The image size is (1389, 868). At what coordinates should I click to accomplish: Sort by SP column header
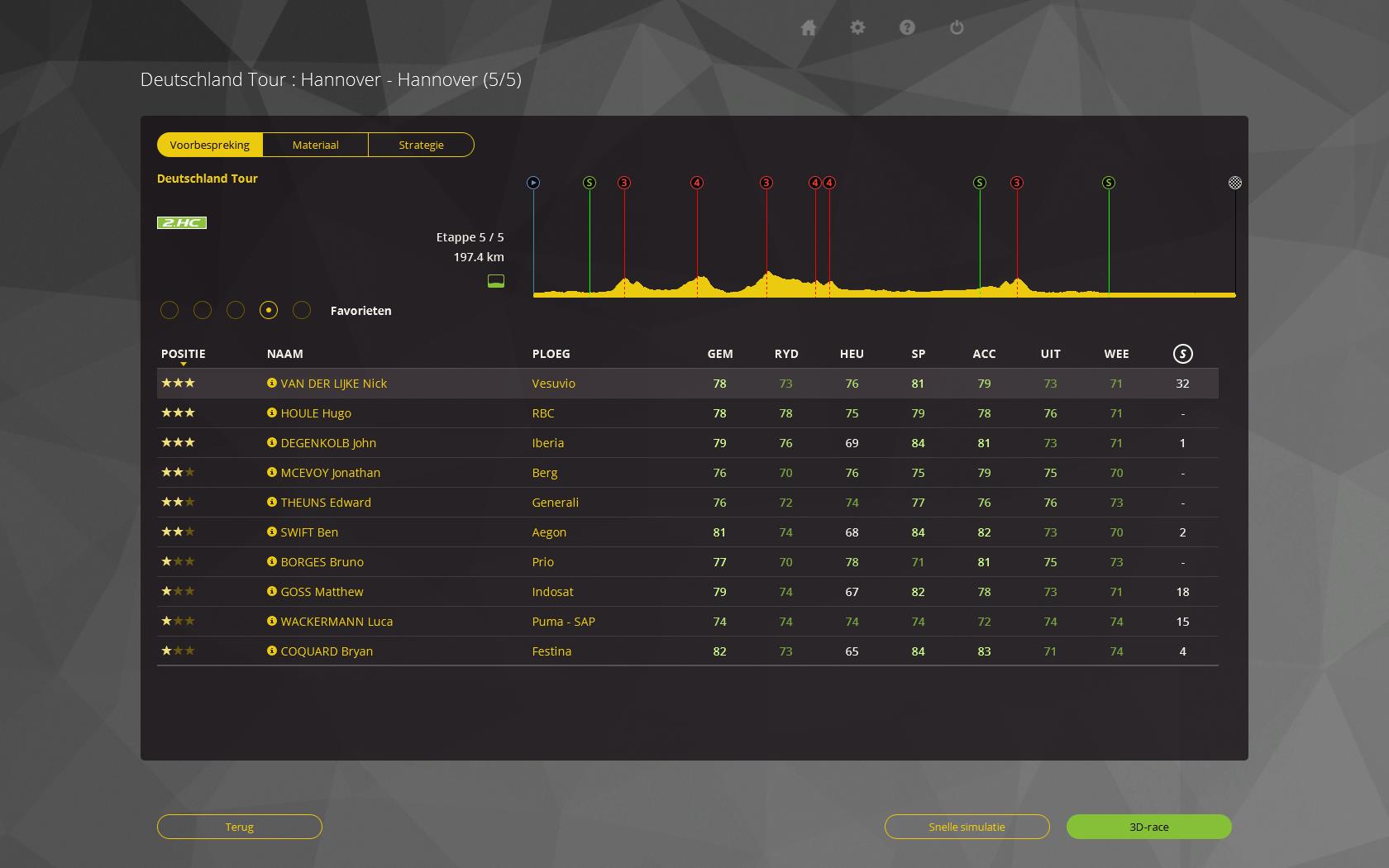(918, 354)
